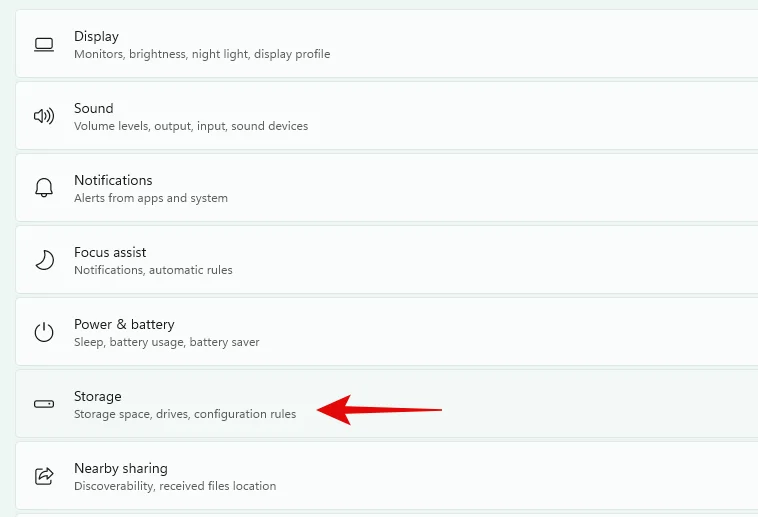The width and height of the screenshot is (758, 517).
Task: Click the Sound speaker icon
Action: [44, 116]
